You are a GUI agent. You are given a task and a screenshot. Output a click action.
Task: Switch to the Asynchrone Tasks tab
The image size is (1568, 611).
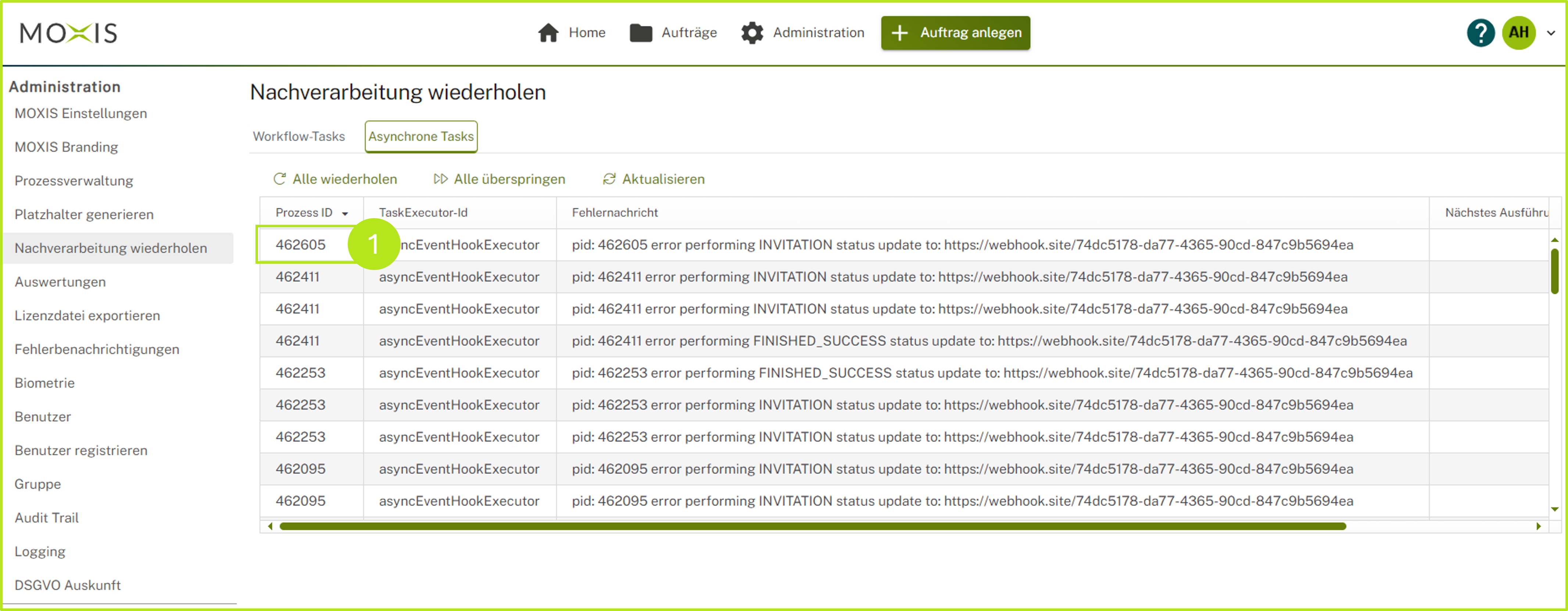[x=420, y=136]
